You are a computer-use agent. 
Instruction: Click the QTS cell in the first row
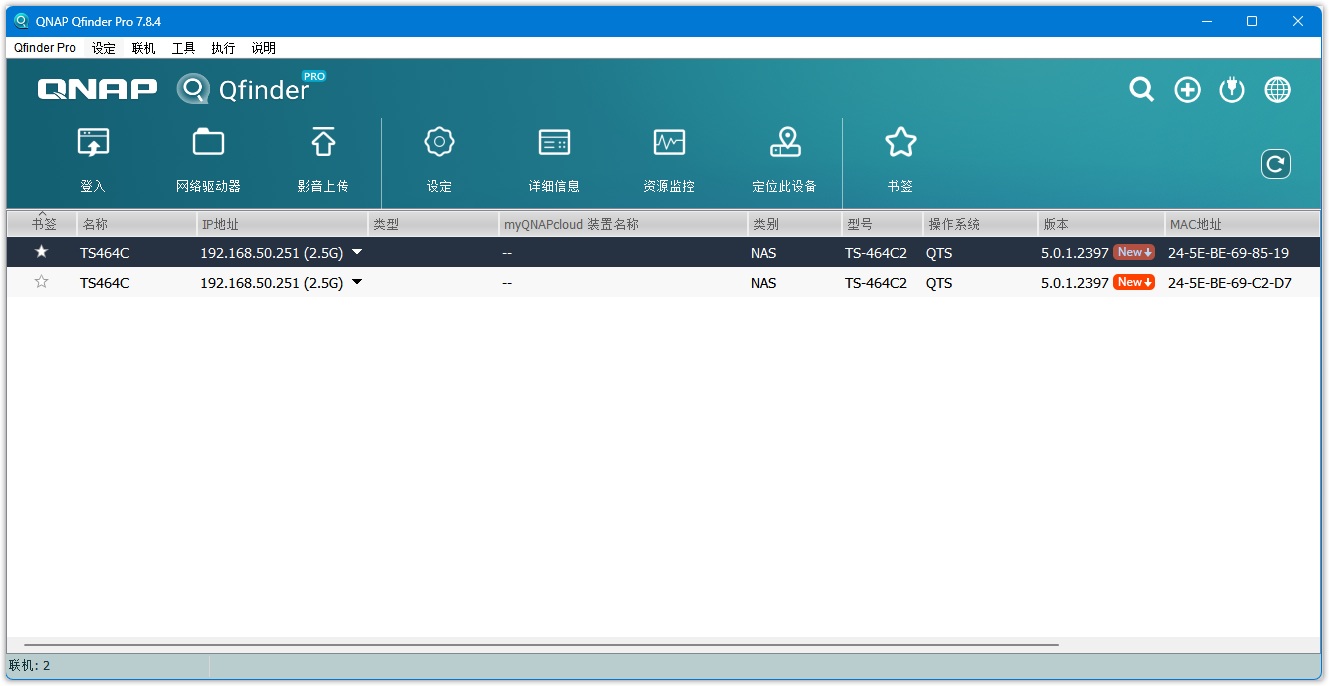pyautogui.click(x=939, y=253)
